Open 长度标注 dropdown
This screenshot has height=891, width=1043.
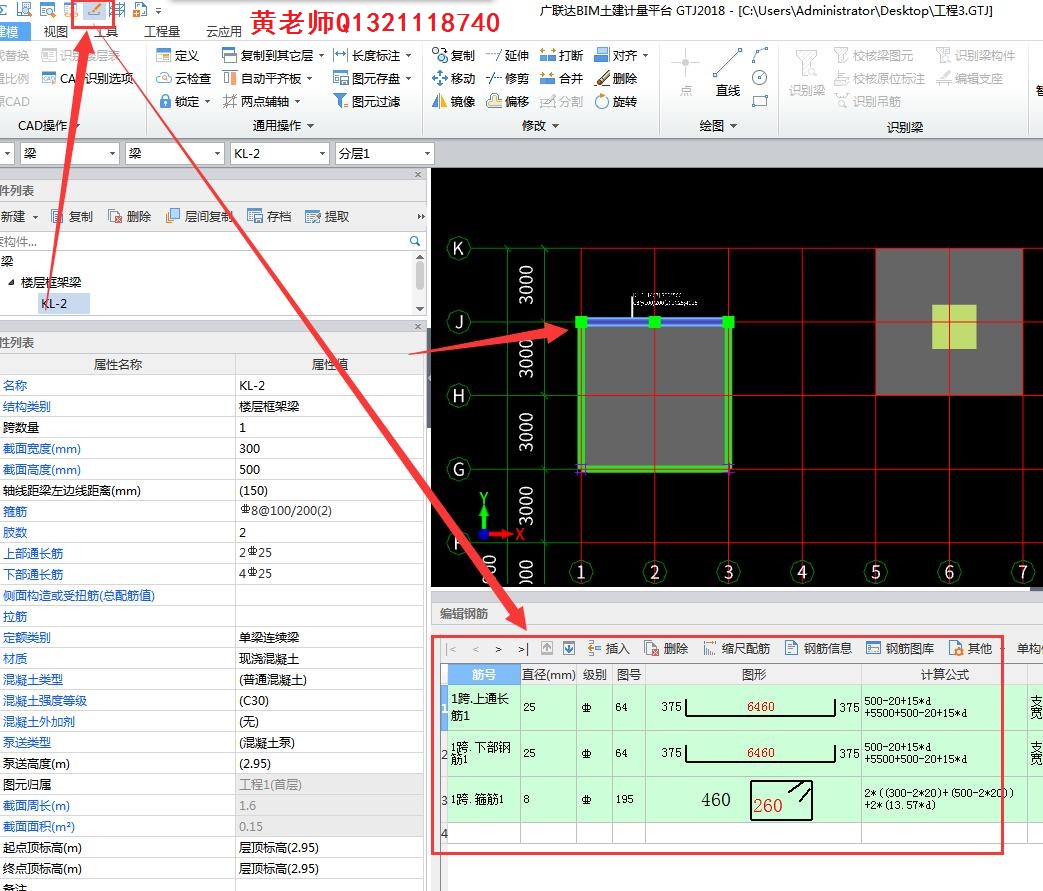coord(408,55)
